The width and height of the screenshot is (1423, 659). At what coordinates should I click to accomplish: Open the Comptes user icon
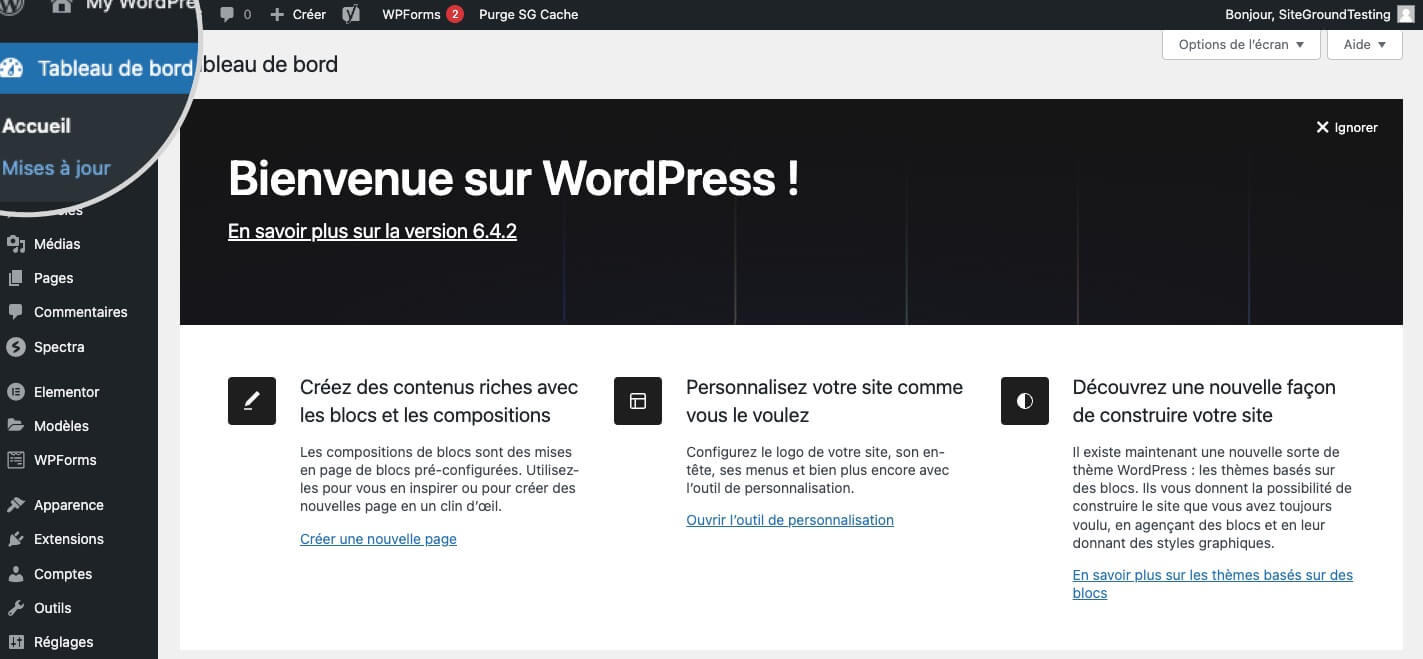coord(15,574)
